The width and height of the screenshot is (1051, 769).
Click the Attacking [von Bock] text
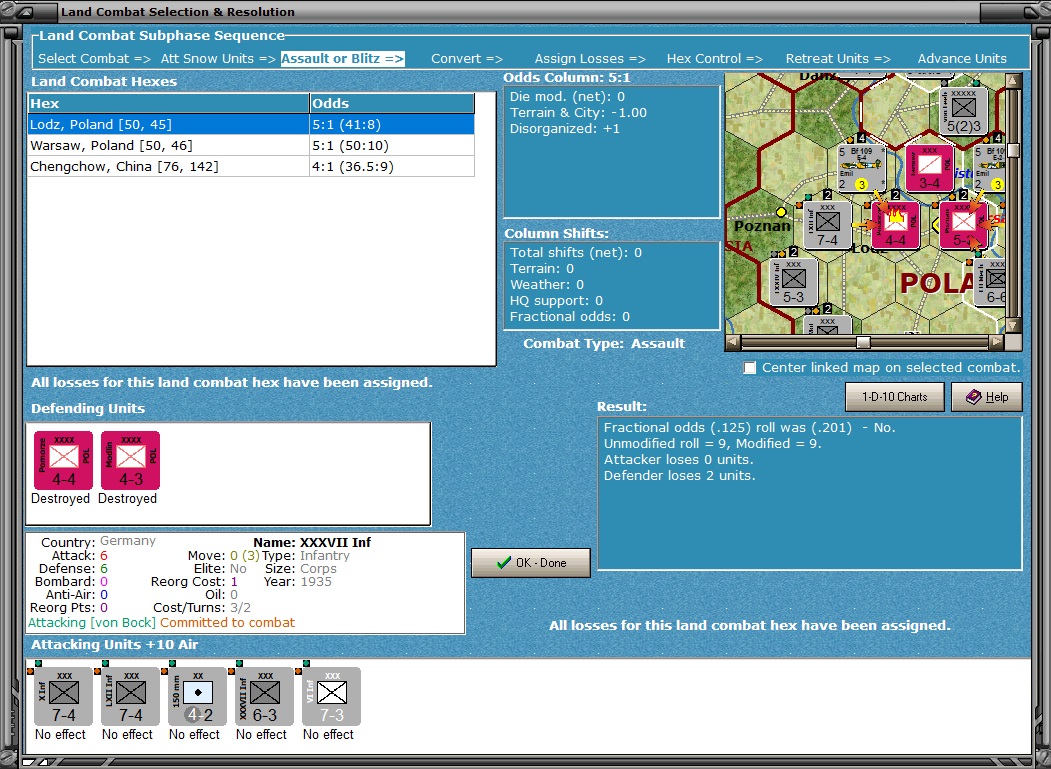point(92,623)
